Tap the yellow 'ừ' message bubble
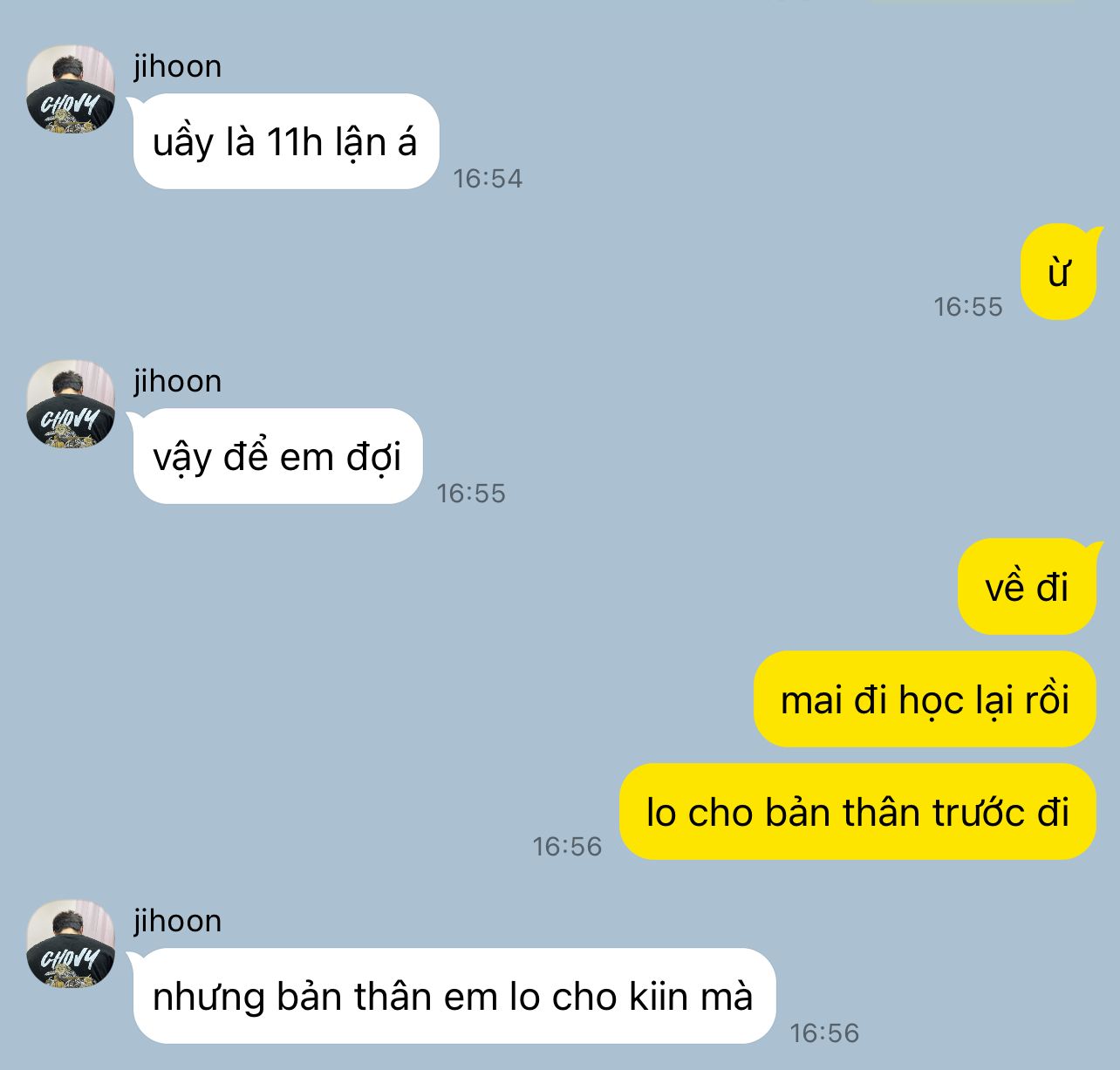The image size is (1120, 1070). [x=1058, y=272]
